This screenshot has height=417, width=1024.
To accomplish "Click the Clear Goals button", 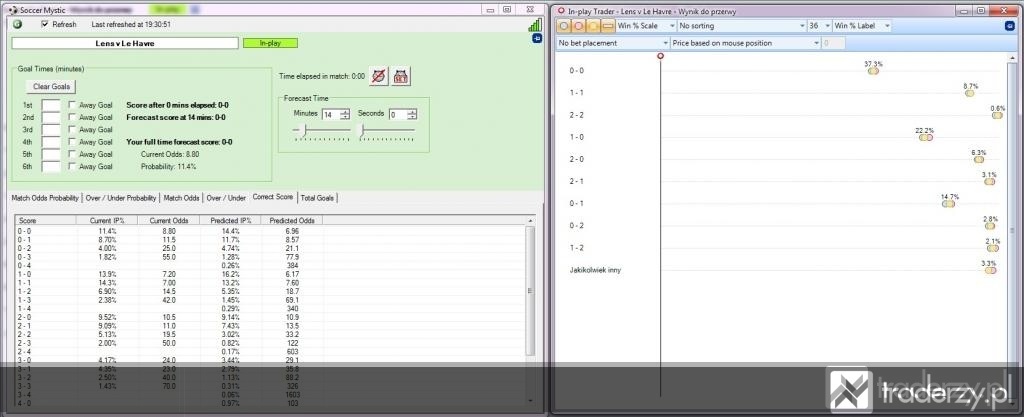I will (52, 86).
